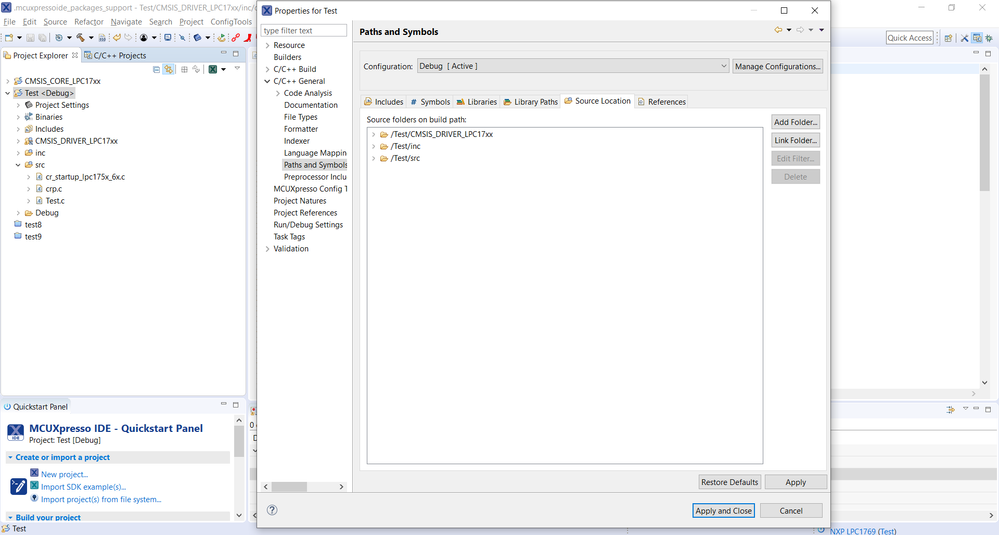This screenshot has height=535, width=999.
Task: Click the Cancel button
Action: click(x=791, y=511)
